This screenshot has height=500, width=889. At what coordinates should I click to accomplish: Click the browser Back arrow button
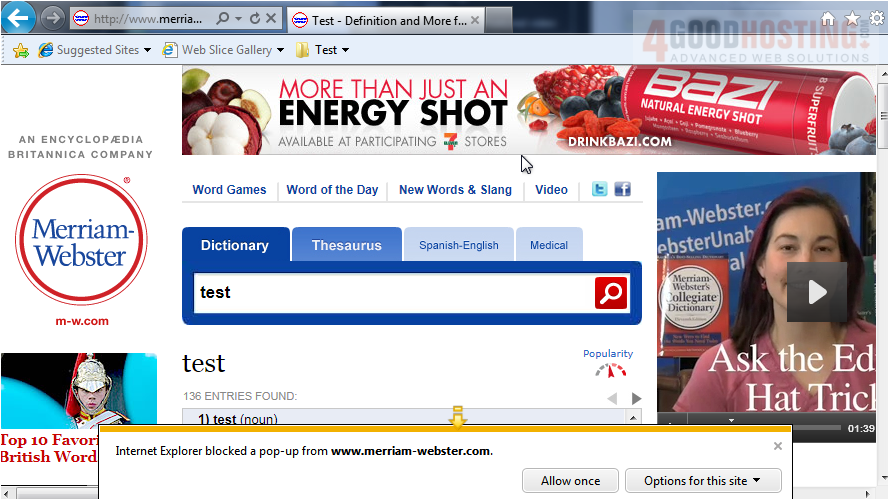pyautogui.click(x=19, y=18)
